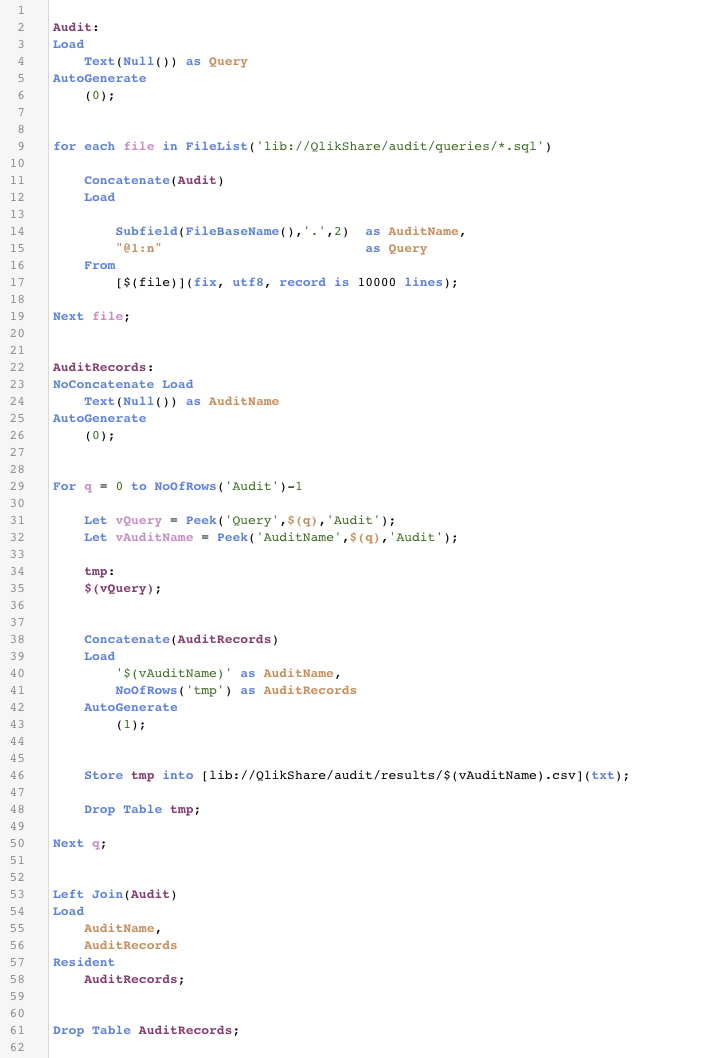
Task: Click 'Text(Null()) as AuditName' on line 24
Action: click(181, 401)
